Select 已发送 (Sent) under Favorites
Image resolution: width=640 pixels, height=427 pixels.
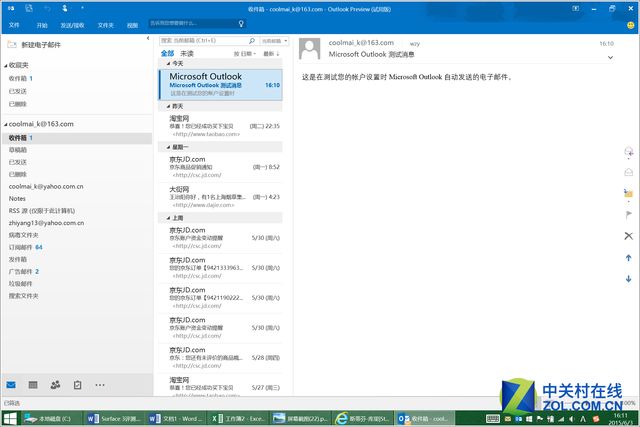(18, 91)
